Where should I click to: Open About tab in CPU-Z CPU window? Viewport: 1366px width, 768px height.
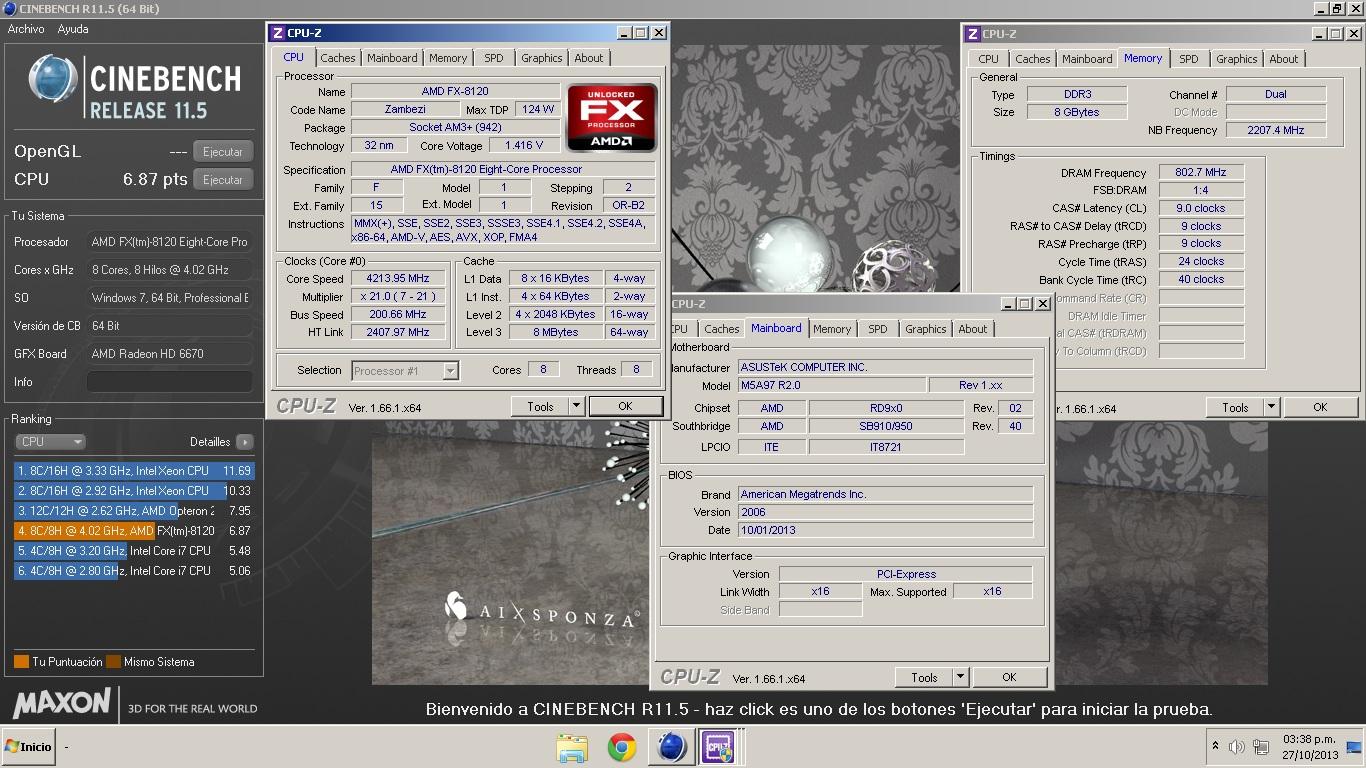(589, 58)
